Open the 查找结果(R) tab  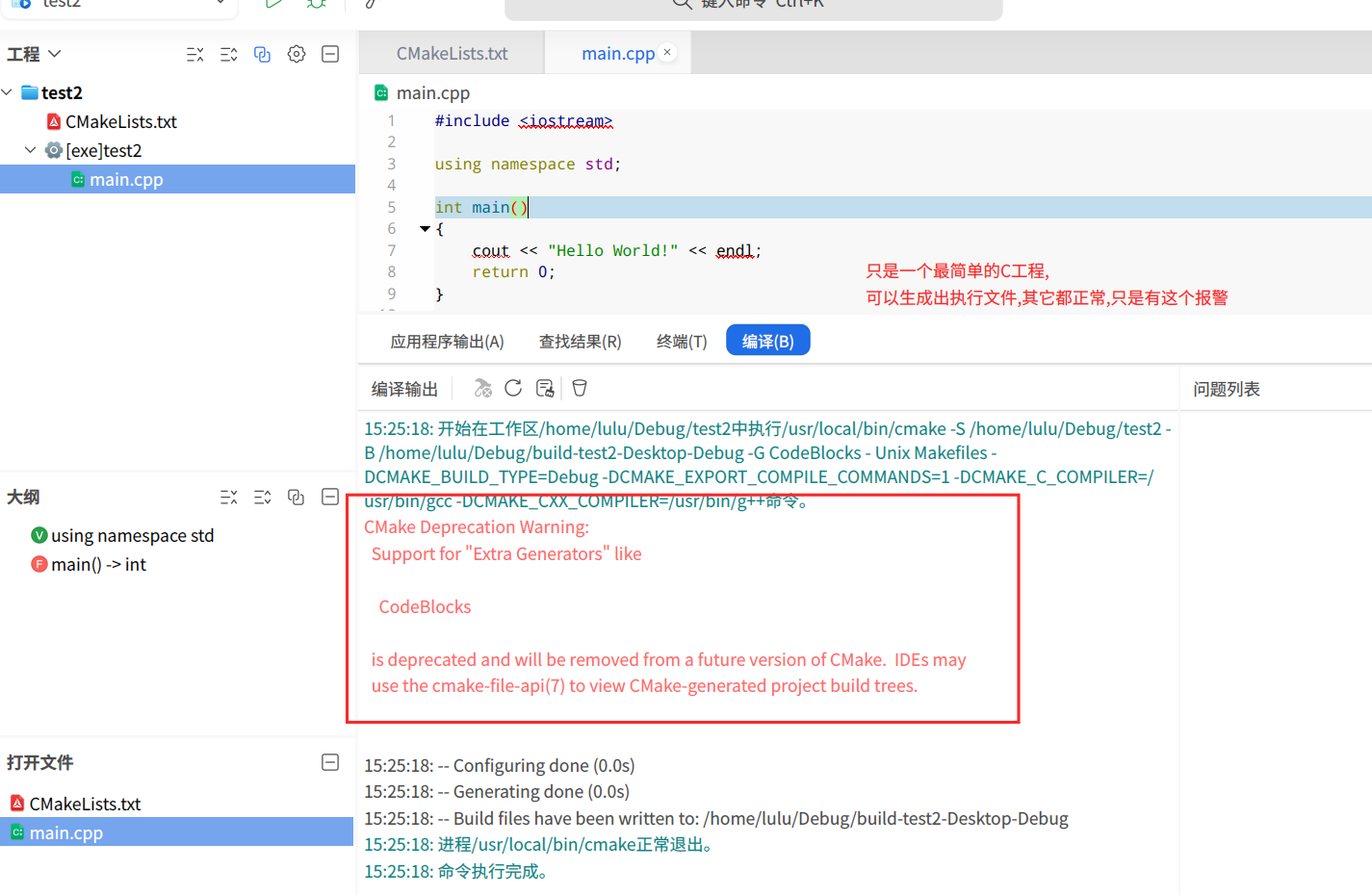[580, 342]
